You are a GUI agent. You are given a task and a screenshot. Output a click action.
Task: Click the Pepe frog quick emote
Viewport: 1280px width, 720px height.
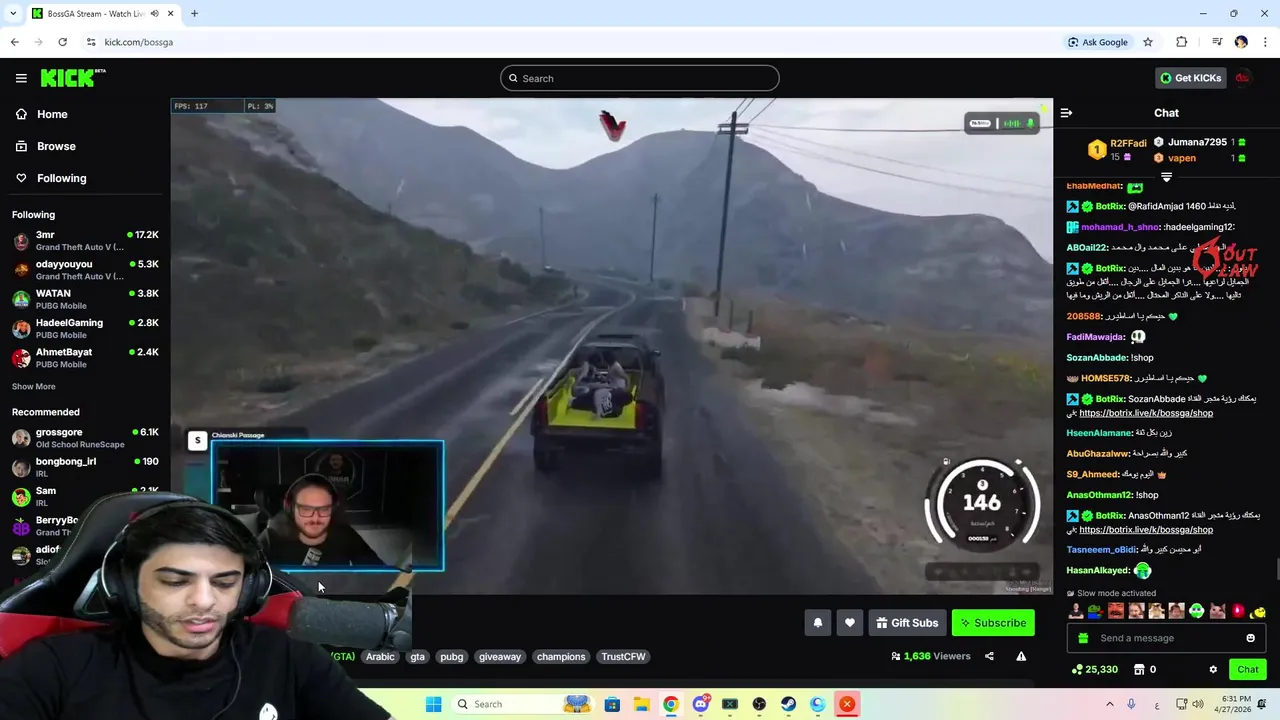tap(1095, 611)
